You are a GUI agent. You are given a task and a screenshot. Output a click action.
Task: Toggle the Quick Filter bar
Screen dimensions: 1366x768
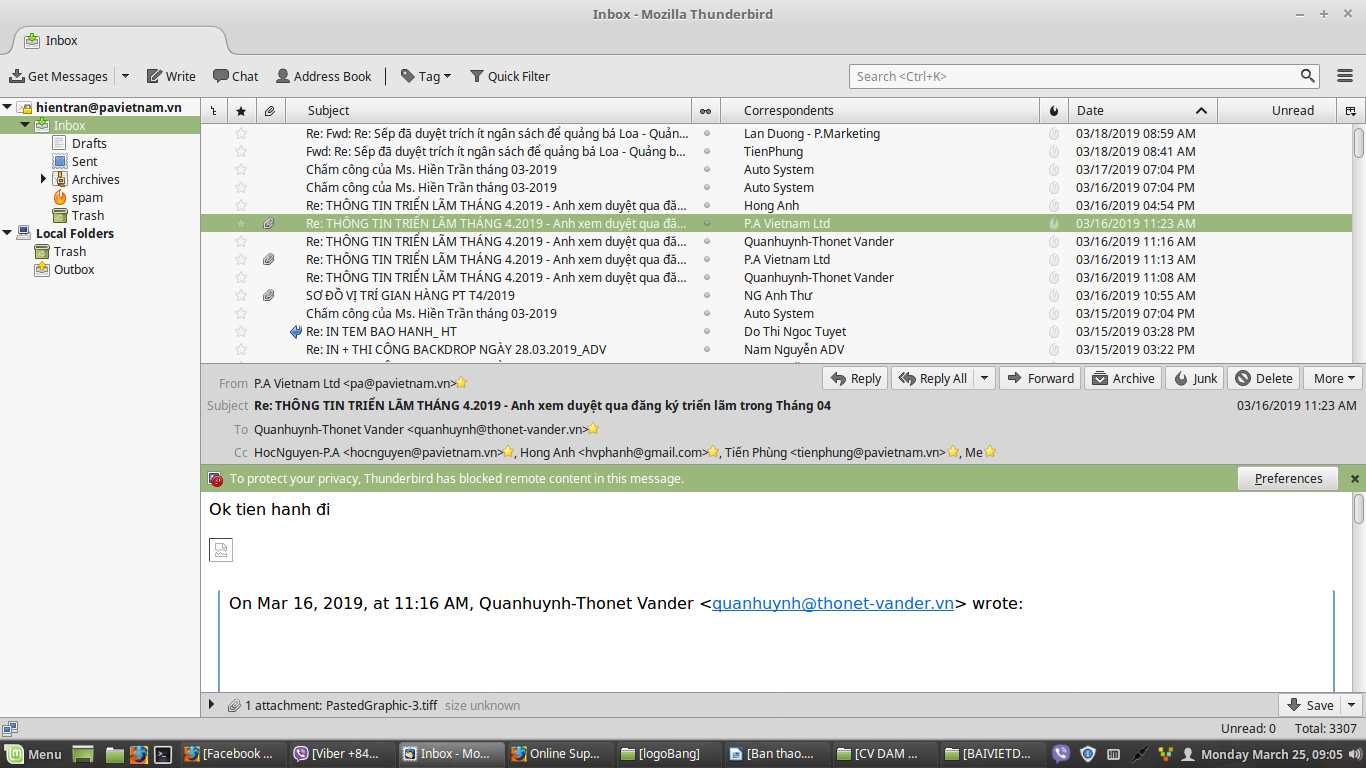point(510,76)
